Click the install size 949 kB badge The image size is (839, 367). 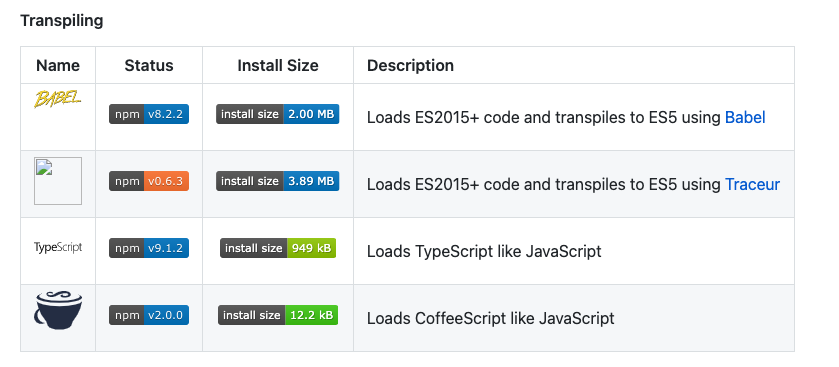(x=278, y=248)
